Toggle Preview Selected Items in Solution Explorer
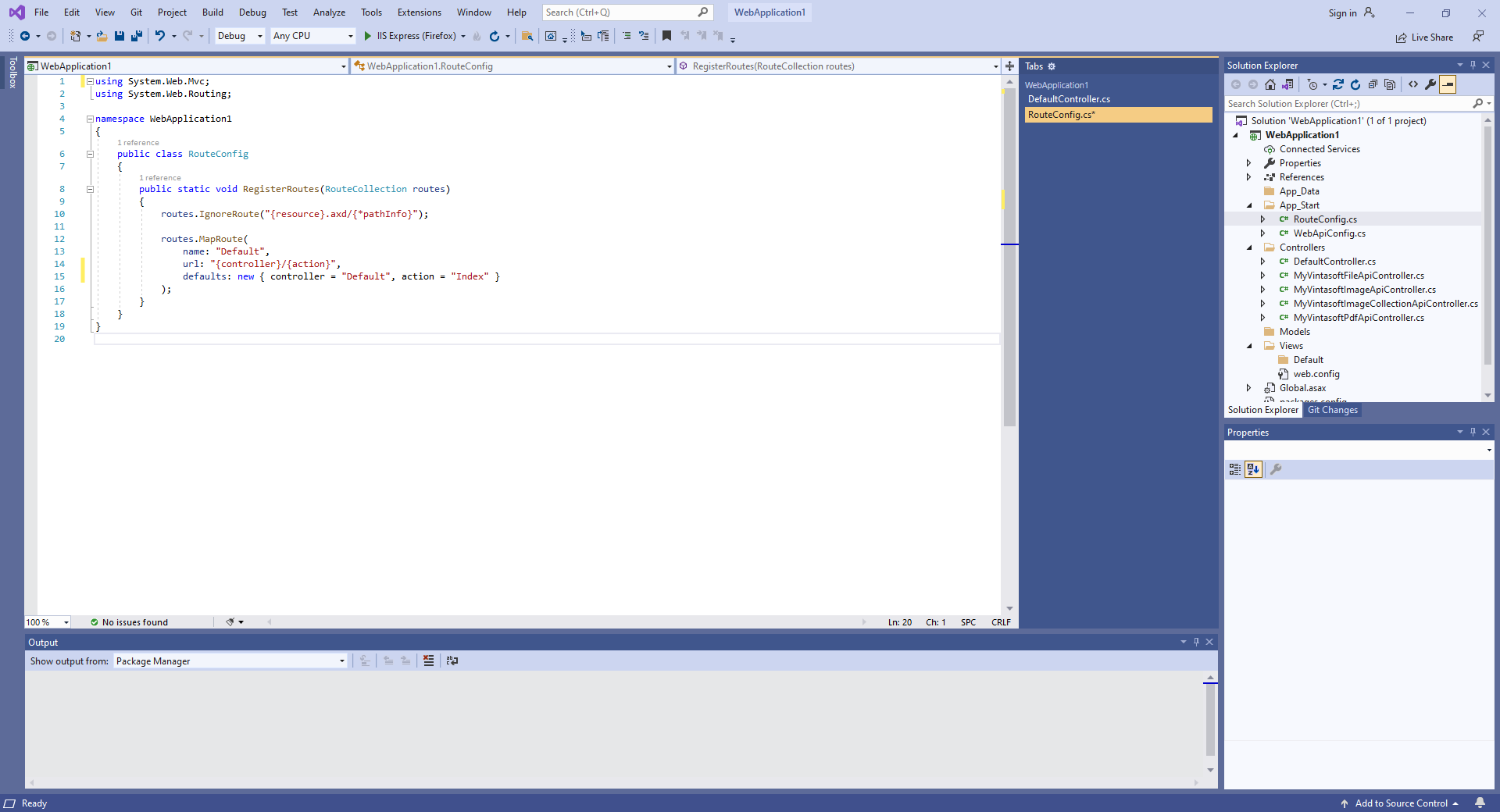The height and width of the screenshot is (812, 1500). tap(1448, 84)
